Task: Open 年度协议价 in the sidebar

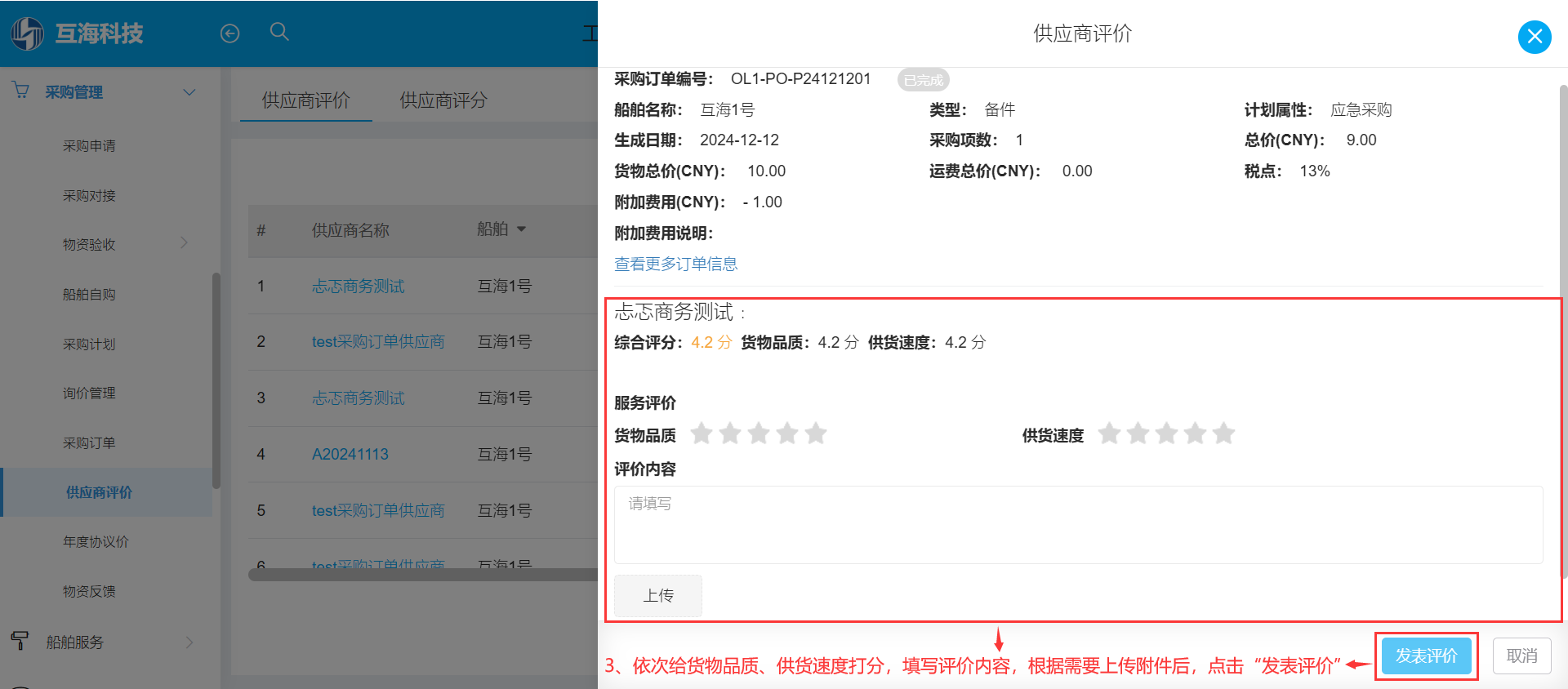Action: [96, 541]
